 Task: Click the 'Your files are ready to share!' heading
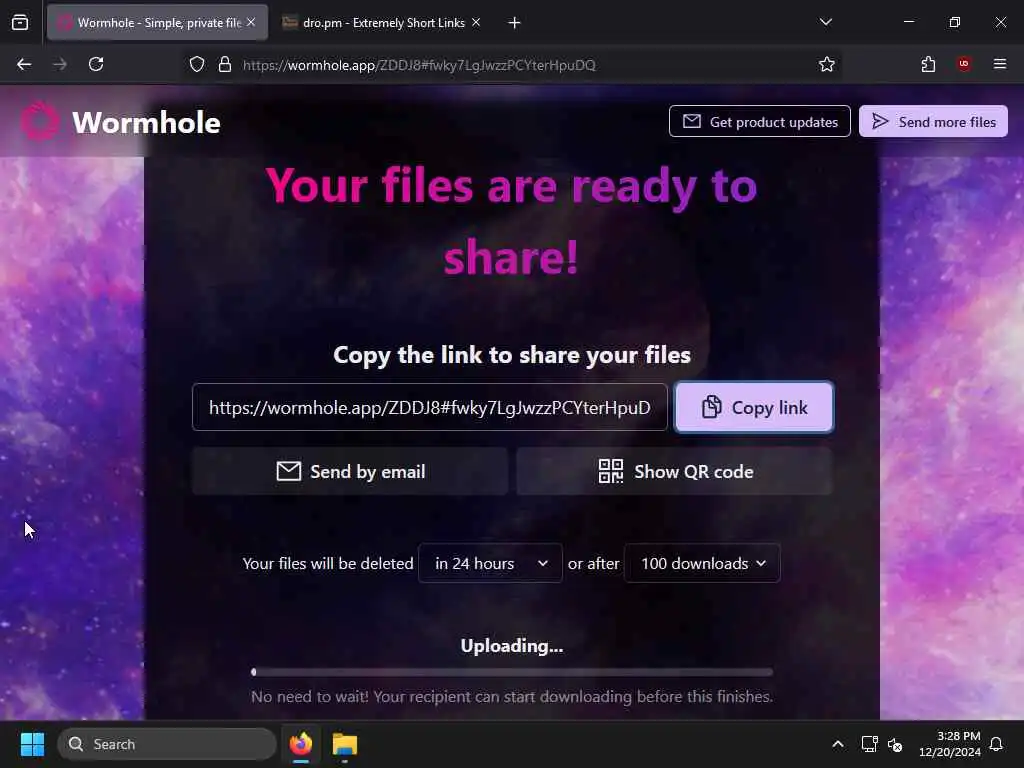[511, 221]
